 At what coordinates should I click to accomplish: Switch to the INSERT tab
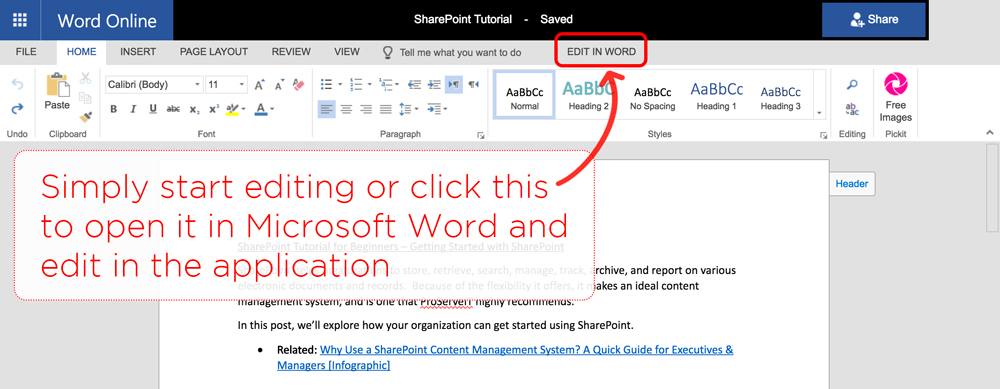(138, 52)
